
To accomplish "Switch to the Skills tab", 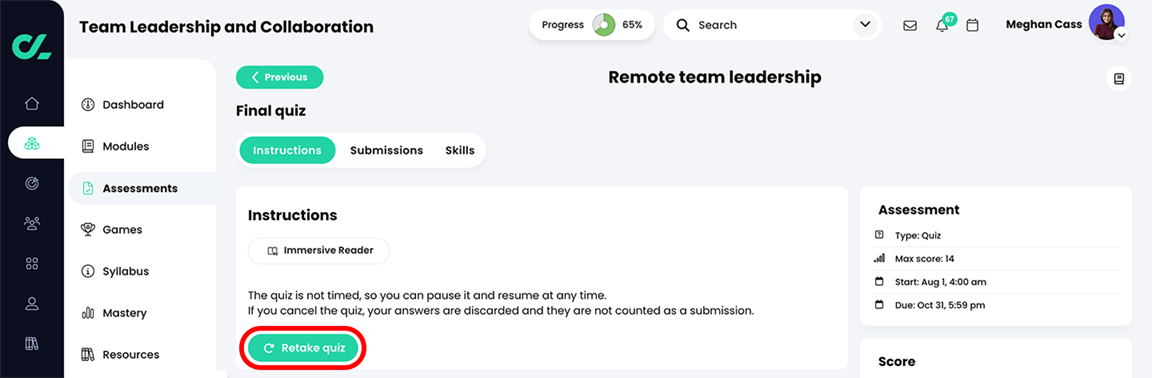I will pyautogui.click(x=460, y=150).
